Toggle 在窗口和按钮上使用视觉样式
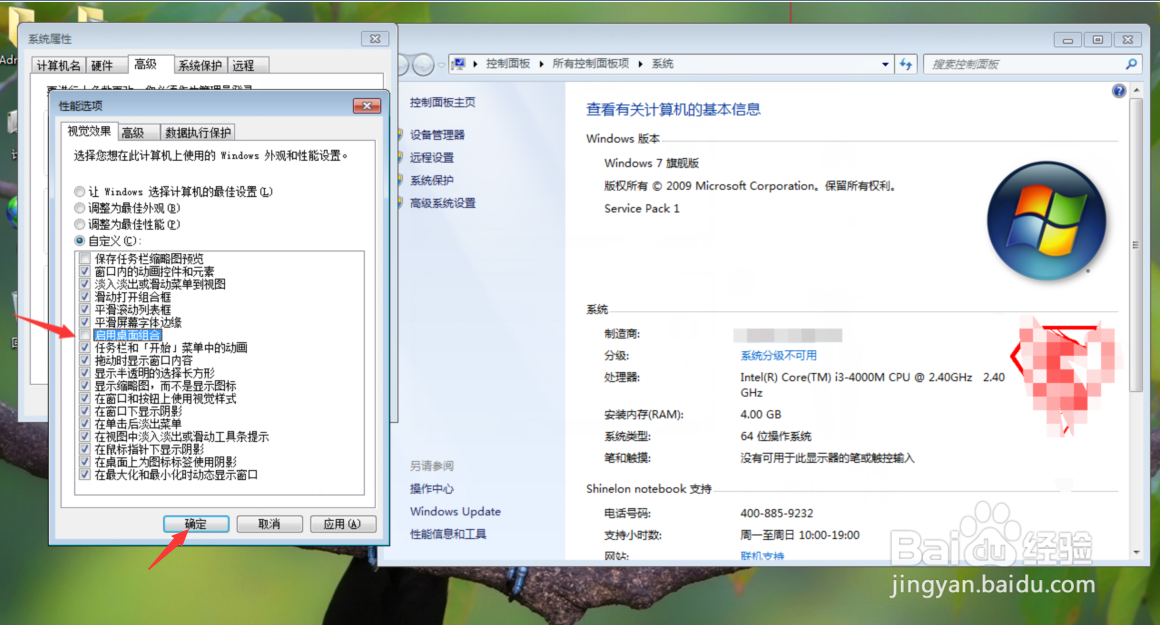This screenshot has width=1160, height=625. [85, 399]
